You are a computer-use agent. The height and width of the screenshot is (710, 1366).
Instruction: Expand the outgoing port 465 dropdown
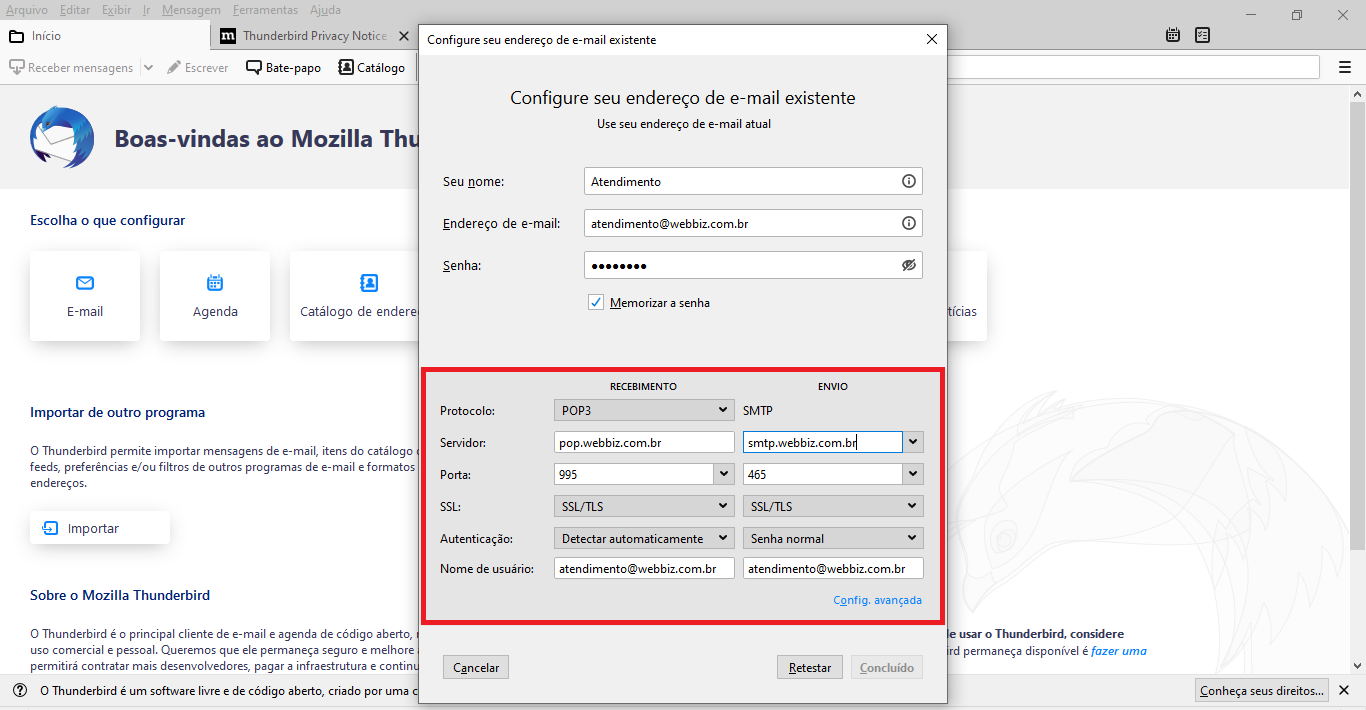tap(913, 474)
